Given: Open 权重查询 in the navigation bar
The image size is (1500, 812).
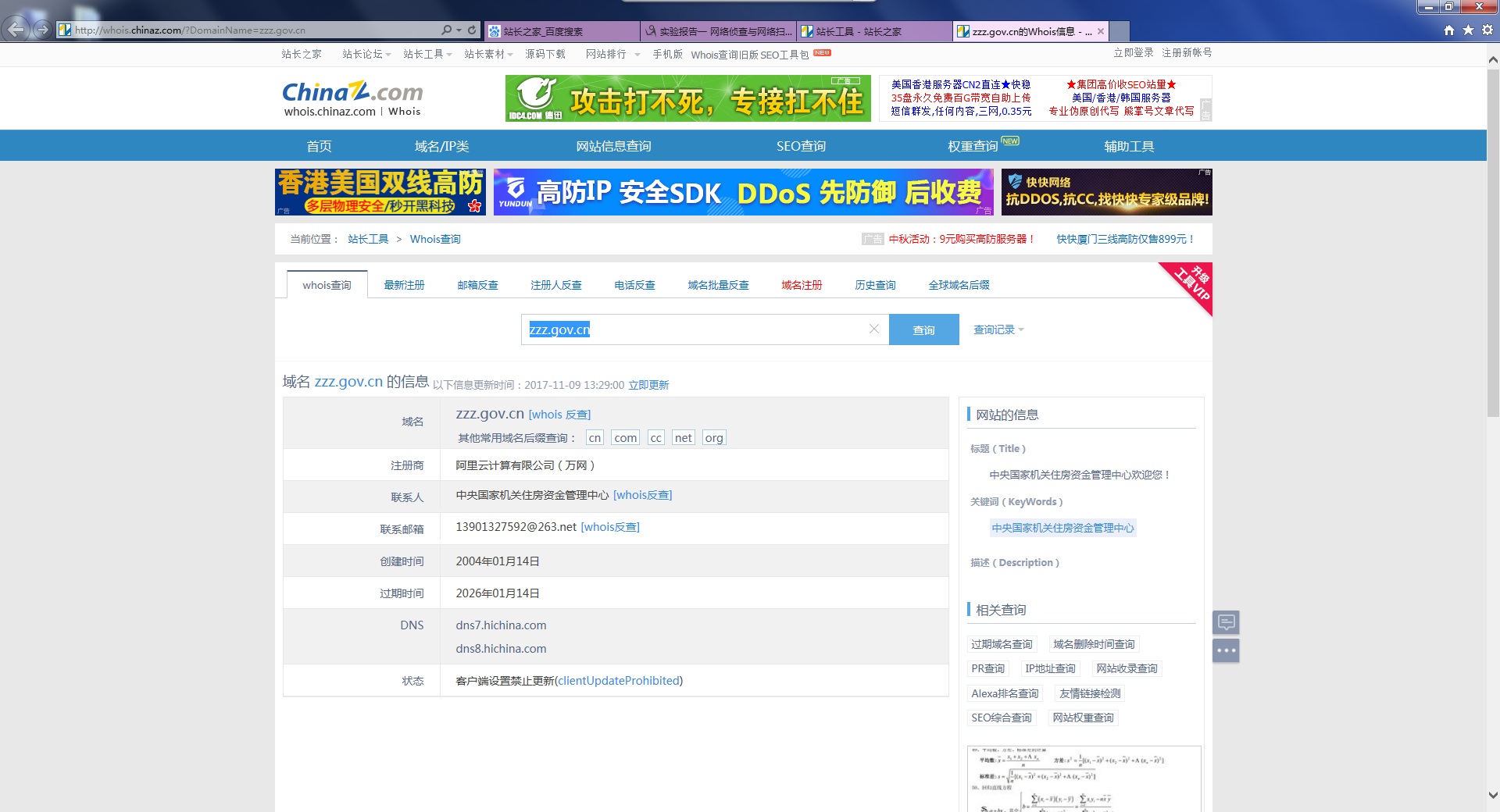Looking at the screenshot, I should [973, 146].
